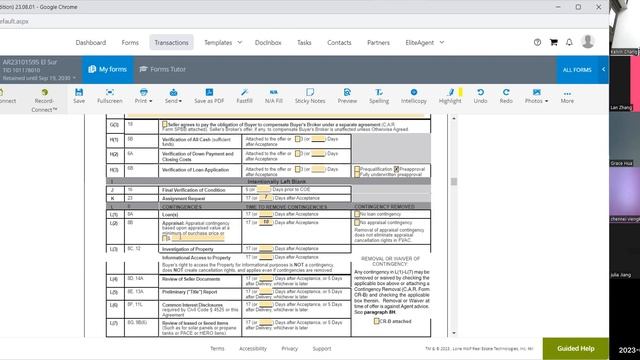Viewport: 640px width, 360px height.
Task: Open the Terms footer link
Action: [217, 349]
